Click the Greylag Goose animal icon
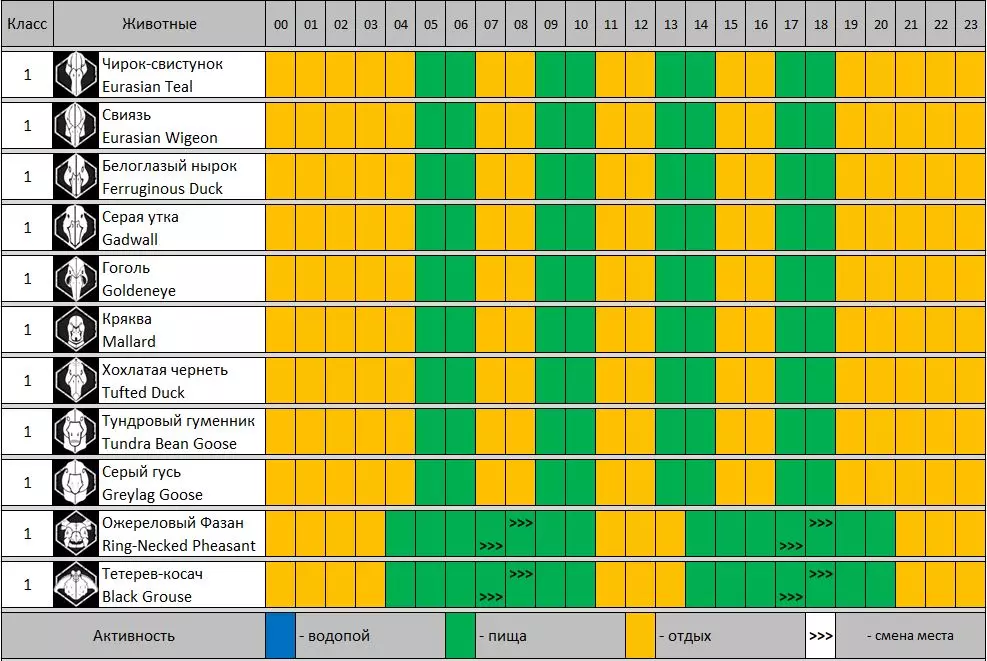This screenshot has width=987, height=661. tap(76, 482)
